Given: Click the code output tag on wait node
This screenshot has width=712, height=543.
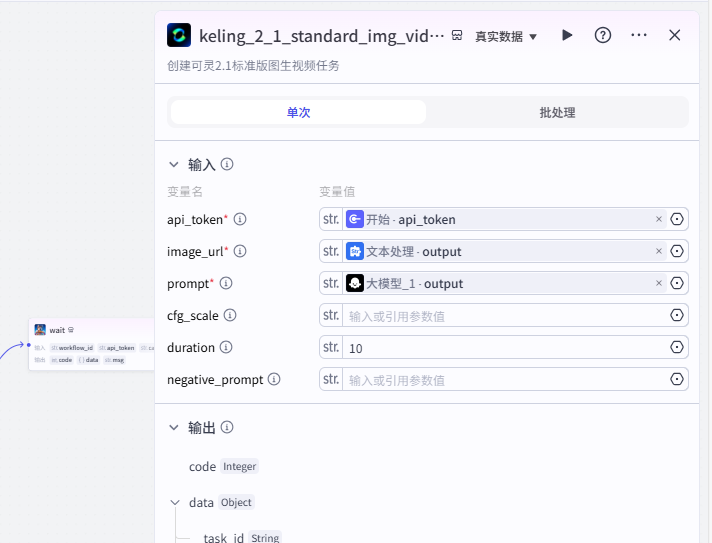Looking at the screenshot, I should click(61, 360).
